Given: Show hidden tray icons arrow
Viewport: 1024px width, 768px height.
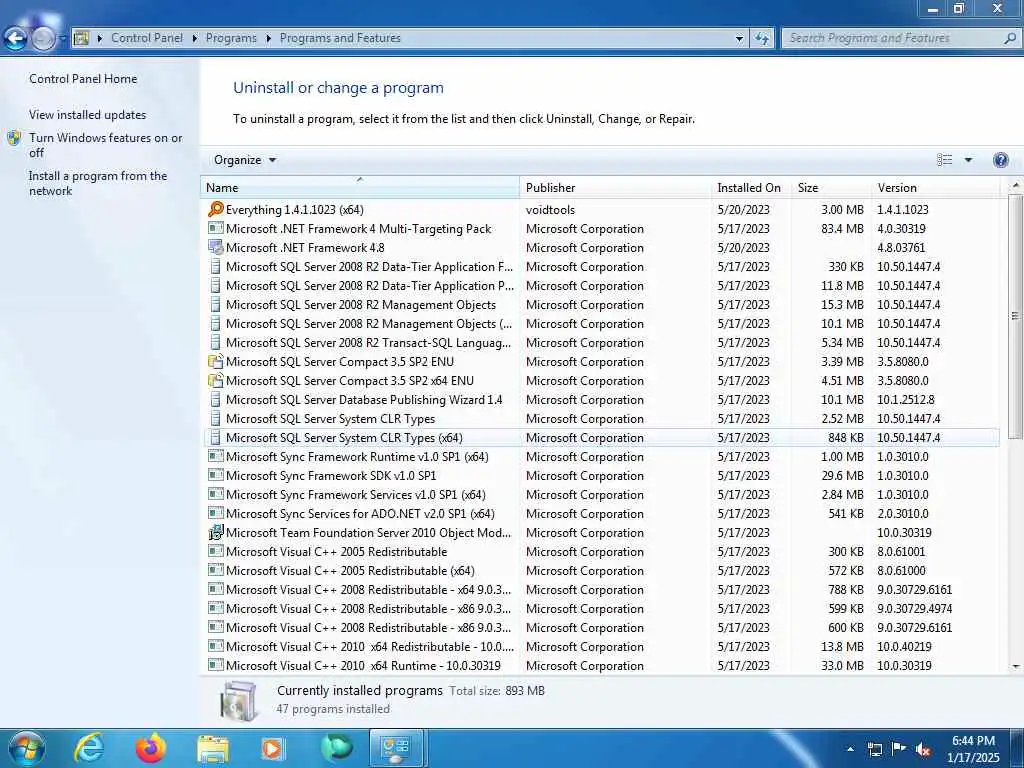Looking at the screenshot, I should click(850, 749).
